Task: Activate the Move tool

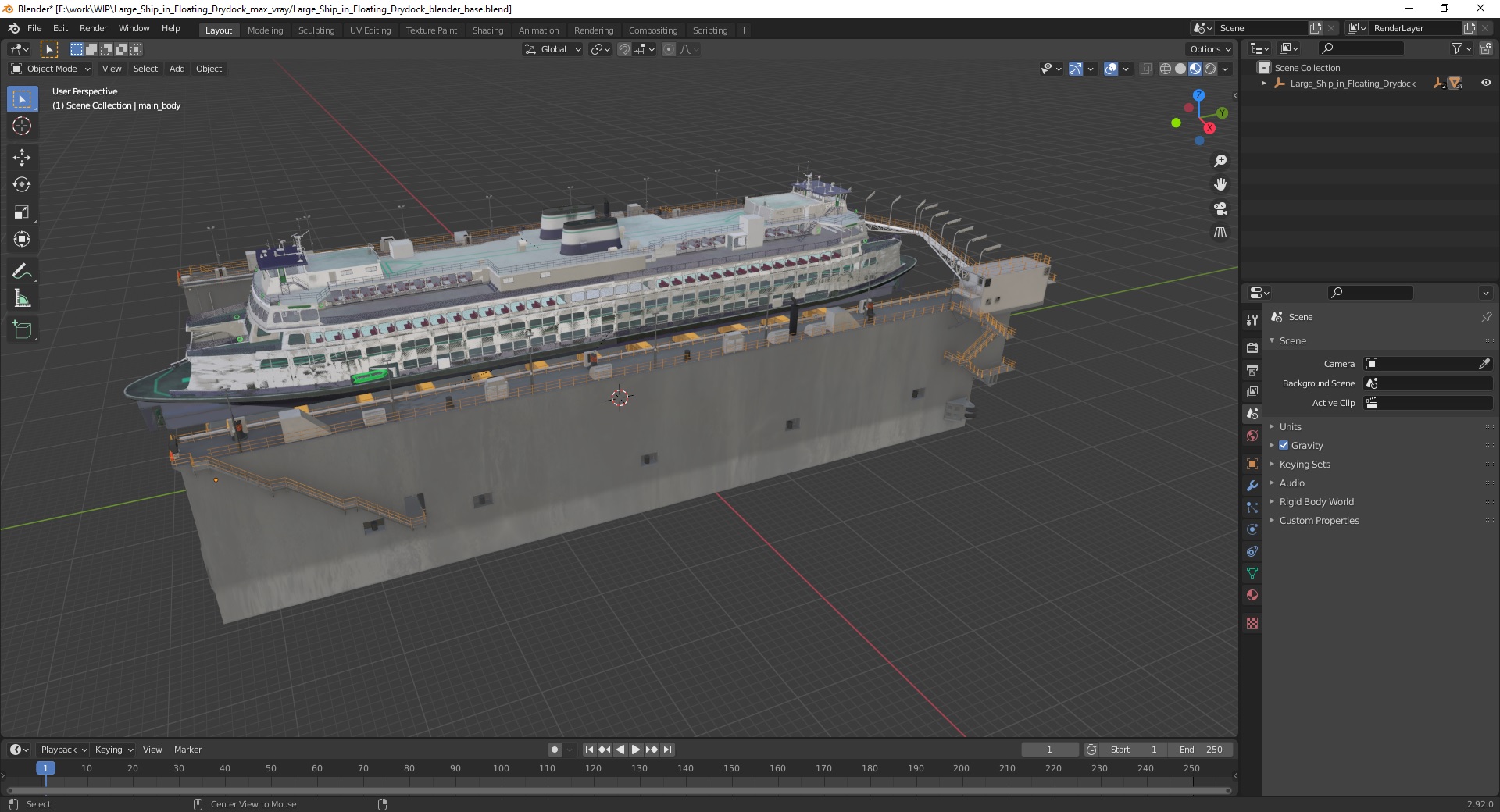Action: (x=22, y=158)
